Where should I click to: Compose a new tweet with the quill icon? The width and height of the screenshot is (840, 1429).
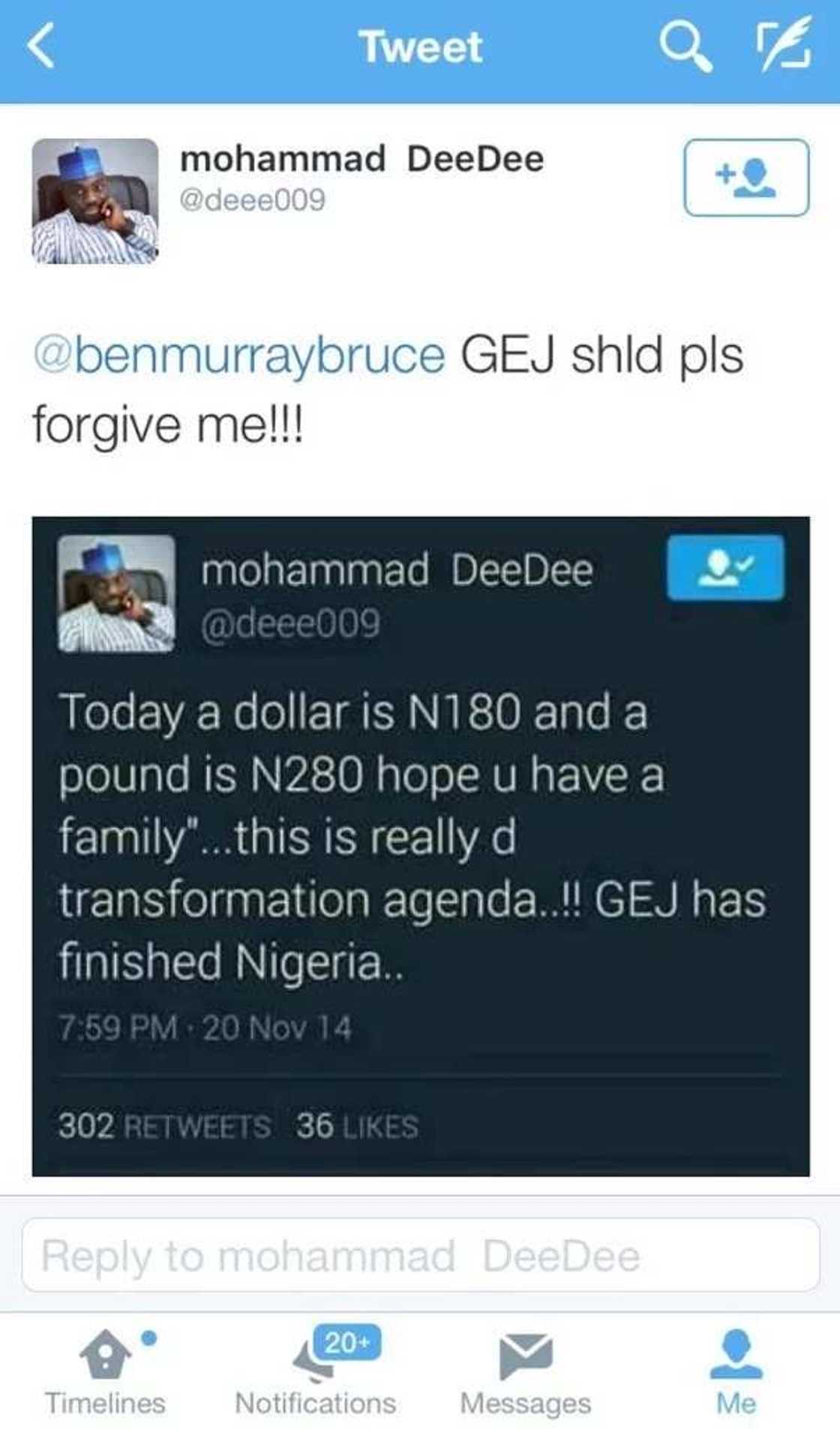(x=782, y=46)
